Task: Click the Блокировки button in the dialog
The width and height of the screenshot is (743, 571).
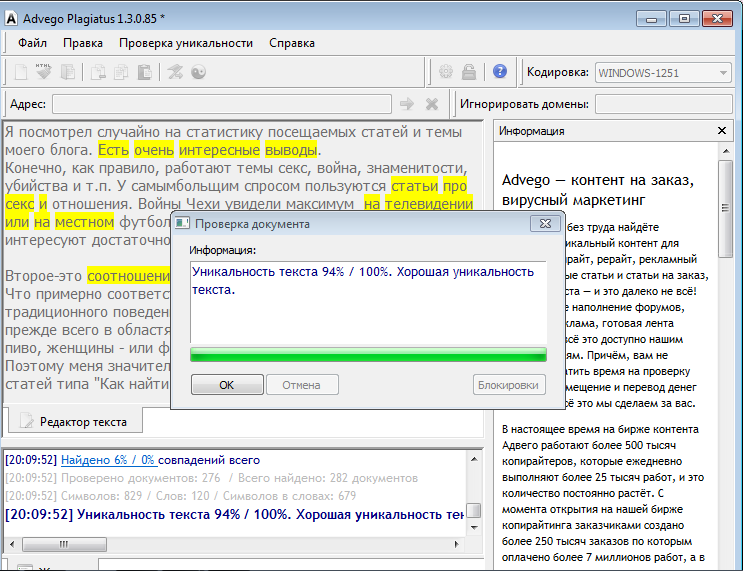Action: [509, 385]
